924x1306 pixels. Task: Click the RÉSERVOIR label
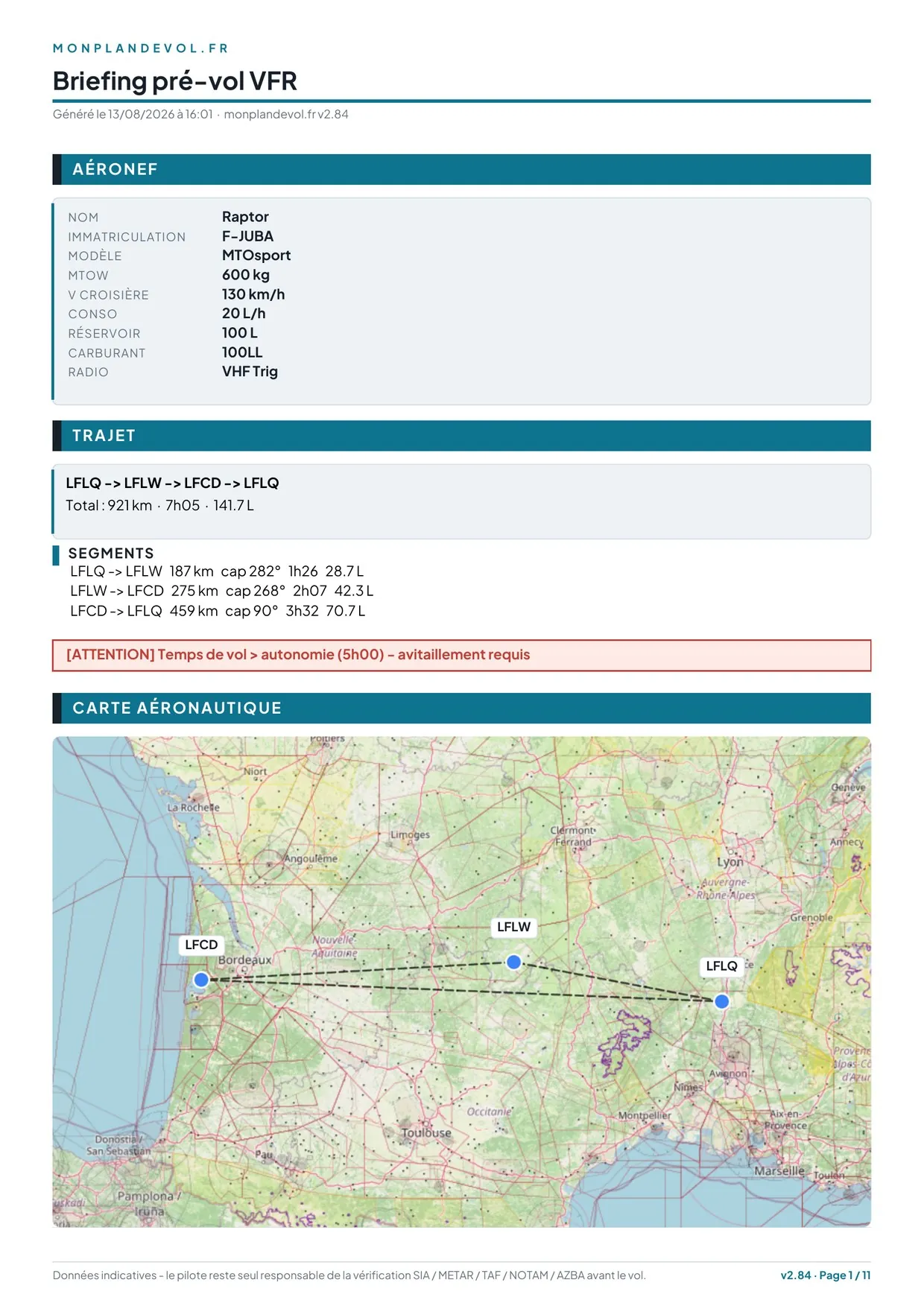pos(104,334)
